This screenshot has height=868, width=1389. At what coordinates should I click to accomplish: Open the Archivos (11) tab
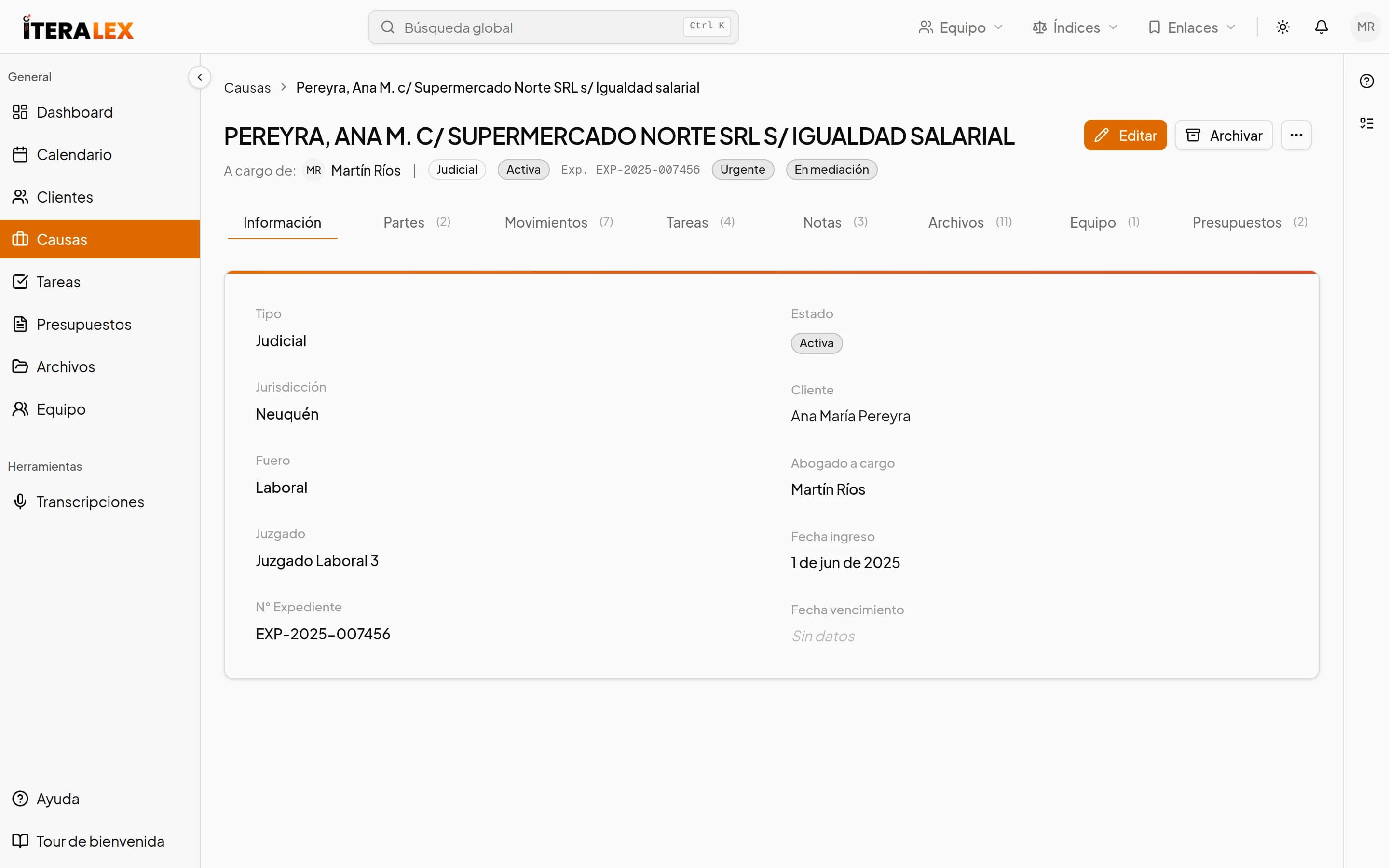[x=970, y=222]
